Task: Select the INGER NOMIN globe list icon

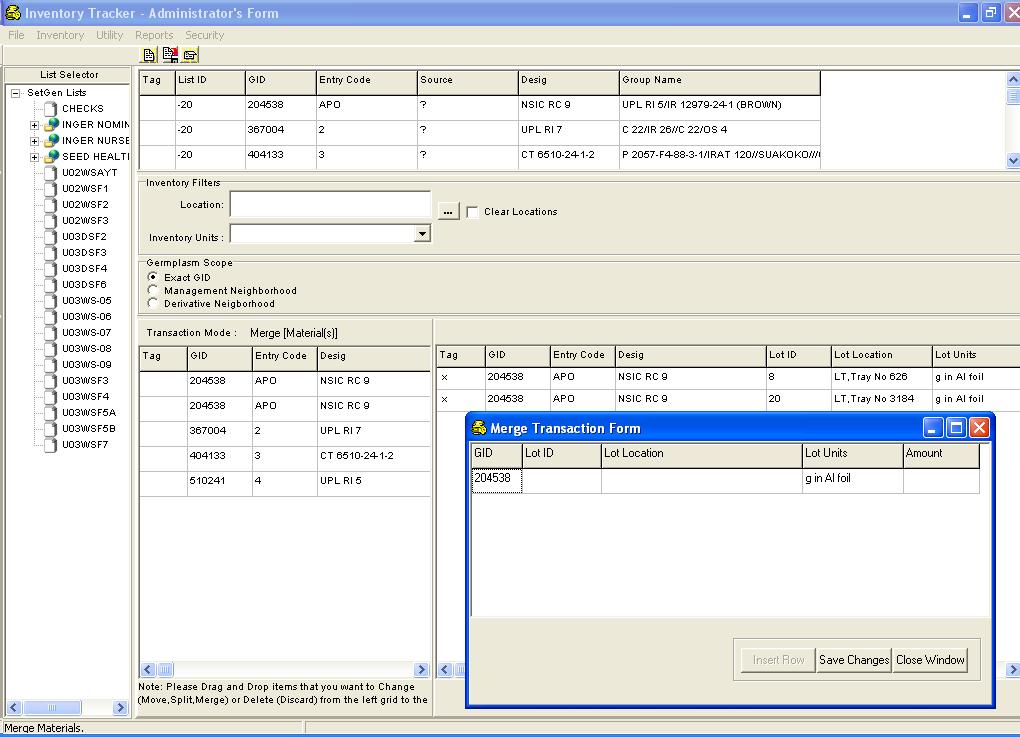Action: pyautogui.click(x=52, y=124)
